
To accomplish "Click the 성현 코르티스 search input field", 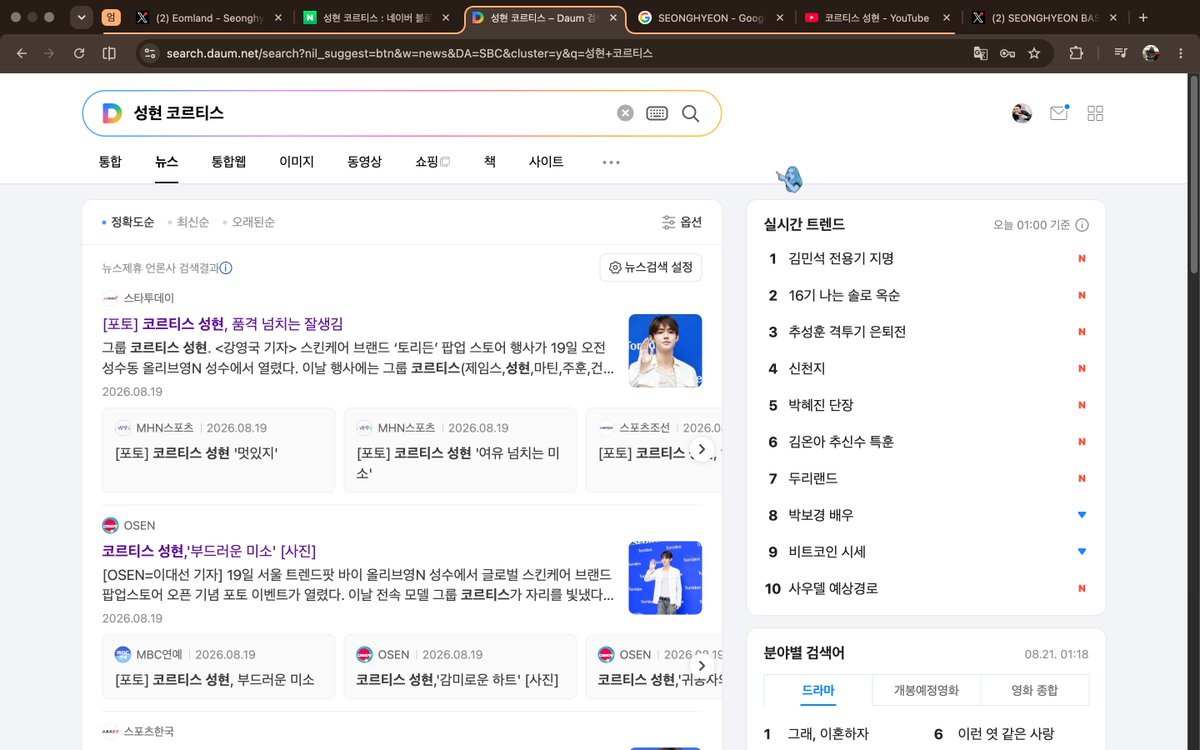I will click(370, 113).
